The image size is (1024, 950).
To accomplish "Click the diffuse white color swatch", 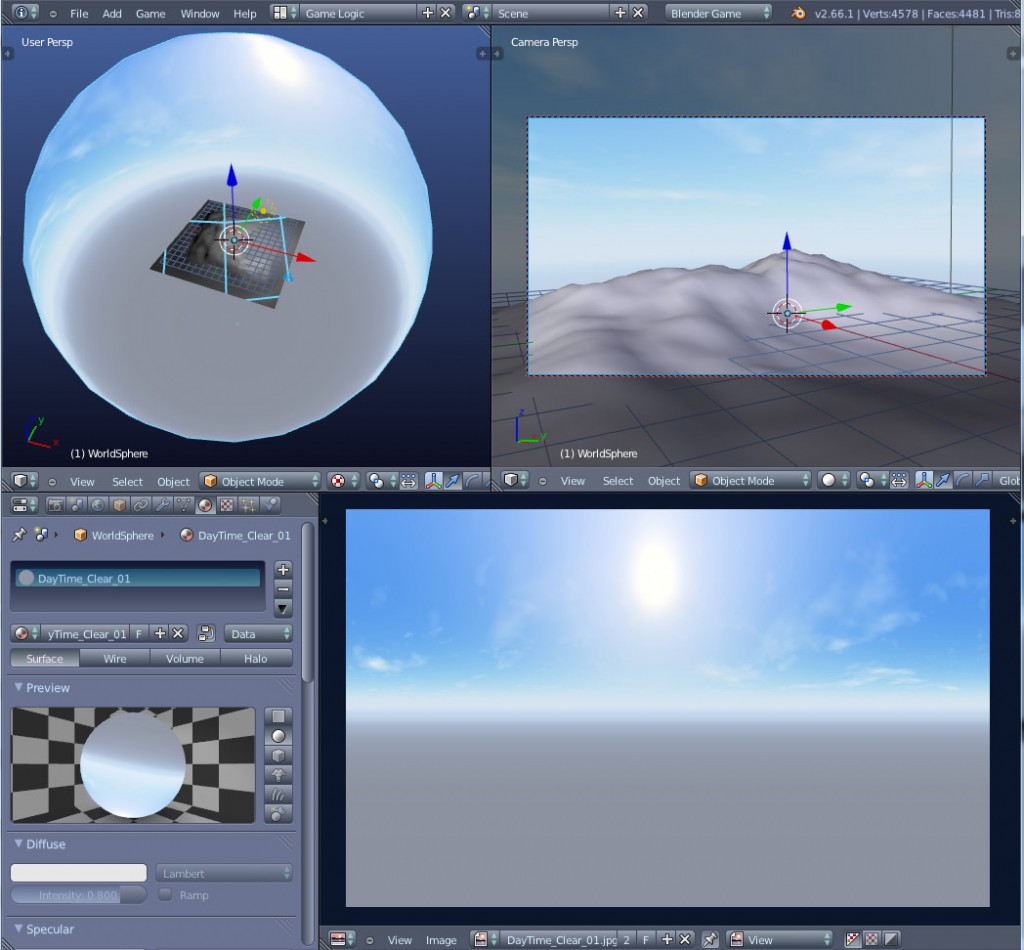I will [79, 873].
